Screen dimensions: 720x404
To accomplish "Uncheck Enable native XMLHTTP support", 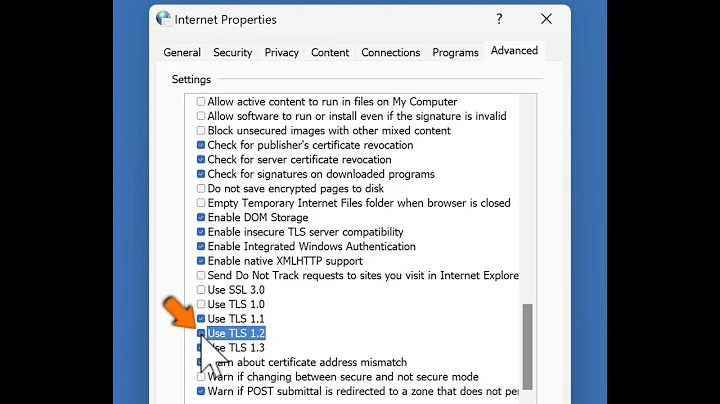I will click(201, 261).
